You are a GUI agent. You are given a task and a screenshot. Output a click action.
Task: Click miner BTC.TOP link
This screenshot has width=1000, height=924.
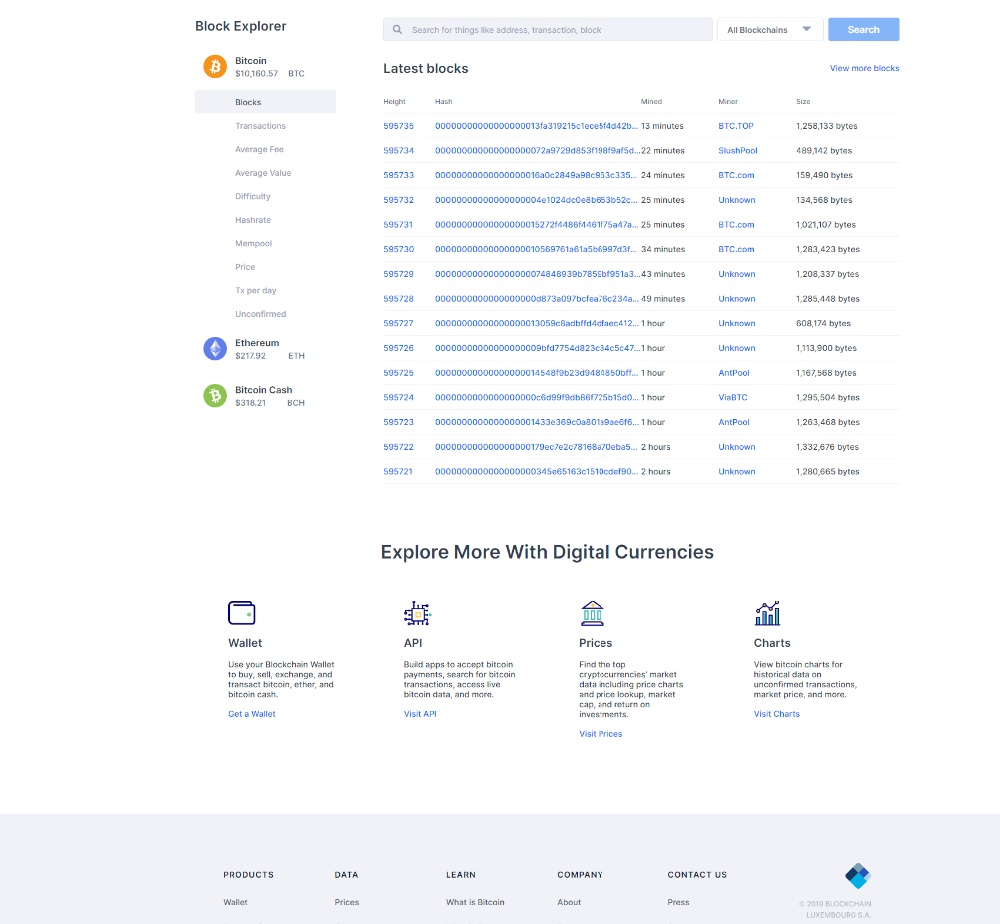pos(735,126)
